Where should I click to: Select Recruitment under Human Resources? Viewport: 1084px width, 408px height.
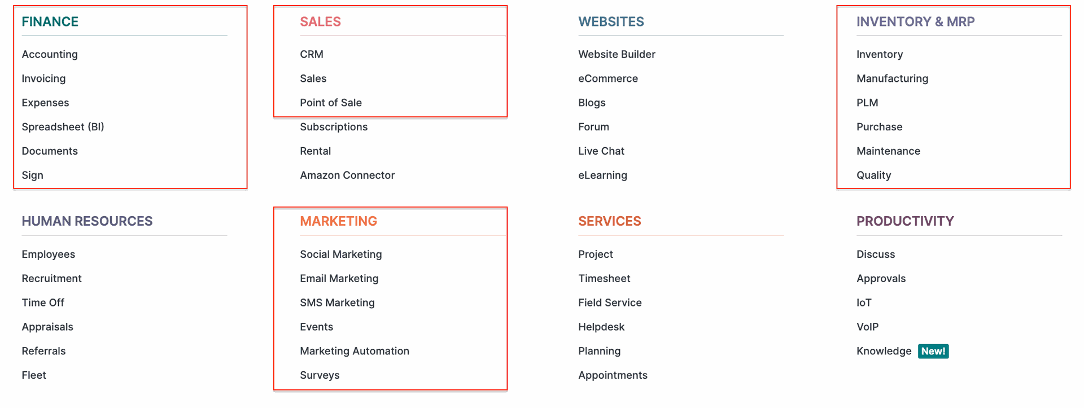[x=51, y=279]
